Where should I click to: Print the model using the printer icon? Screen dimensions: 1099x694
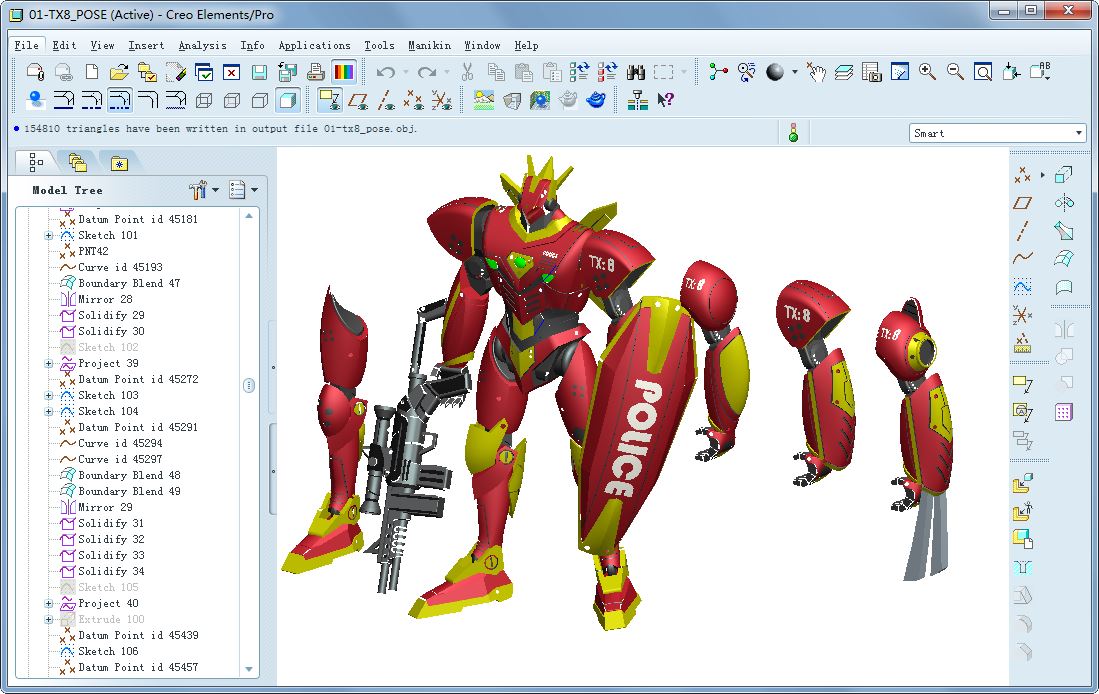(315, 72)
